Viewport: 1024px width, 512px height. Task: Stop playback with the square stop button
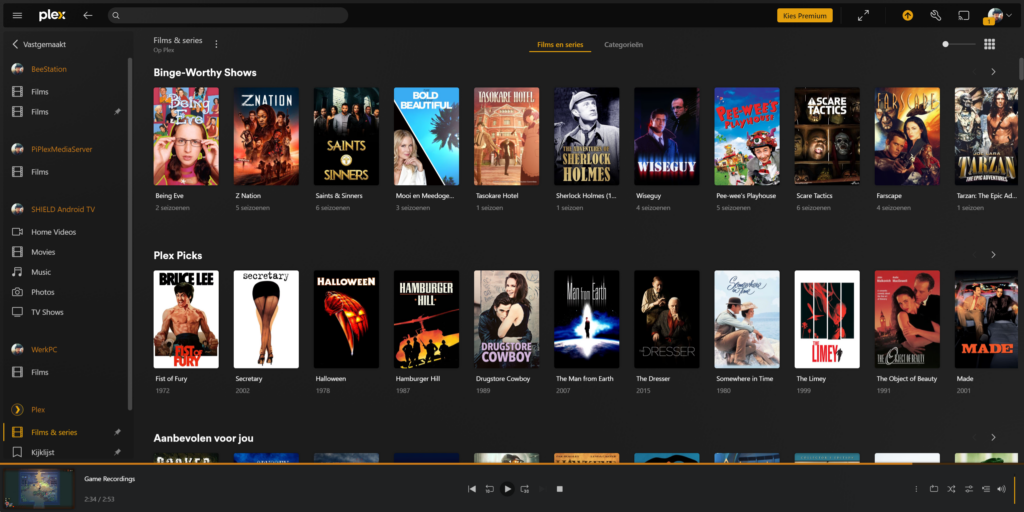pyautogui.click(x=560, y=489)
